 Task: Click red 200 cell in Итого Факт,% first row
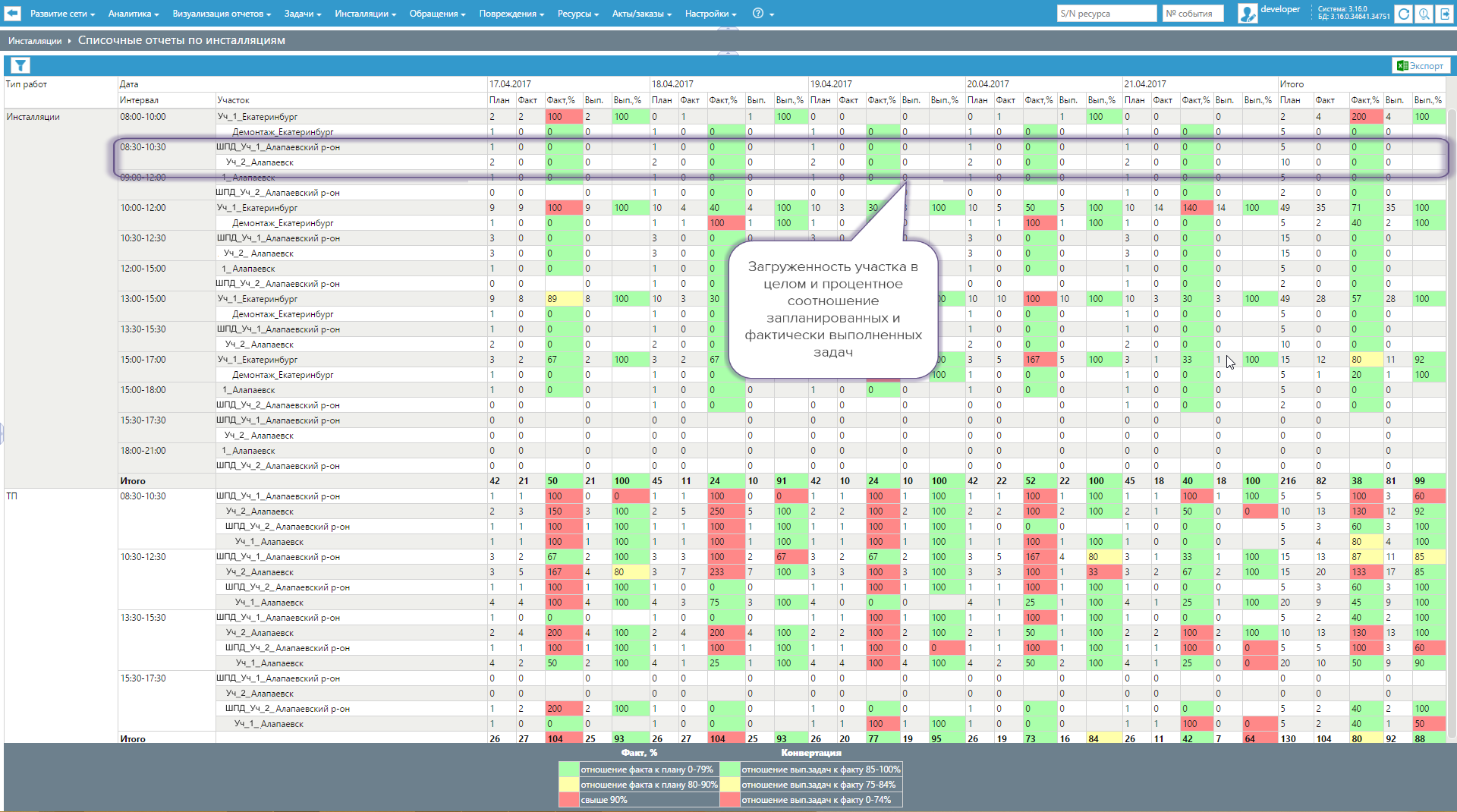pyautogui.click(x=1365, y=117)
